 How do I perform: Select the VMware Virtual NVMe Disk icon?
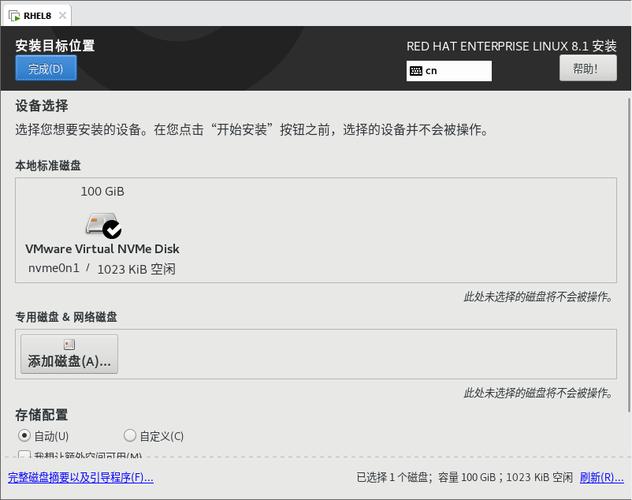103,224
